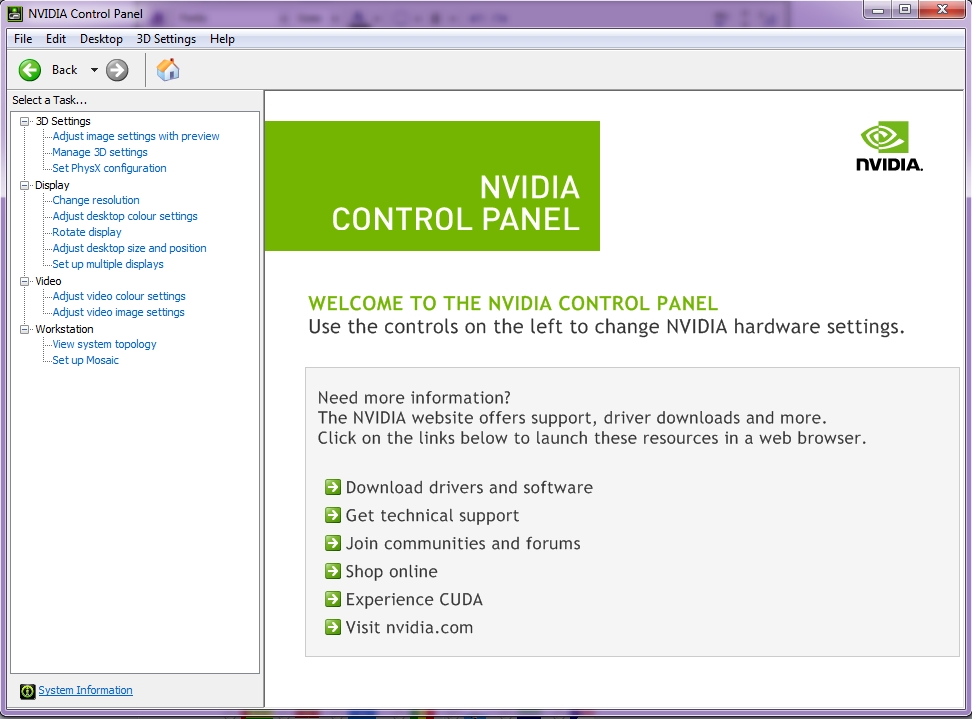Follow the Visit nvidia.com link
The width and height of the screenshot is (972, 719).
coord(409,627)
